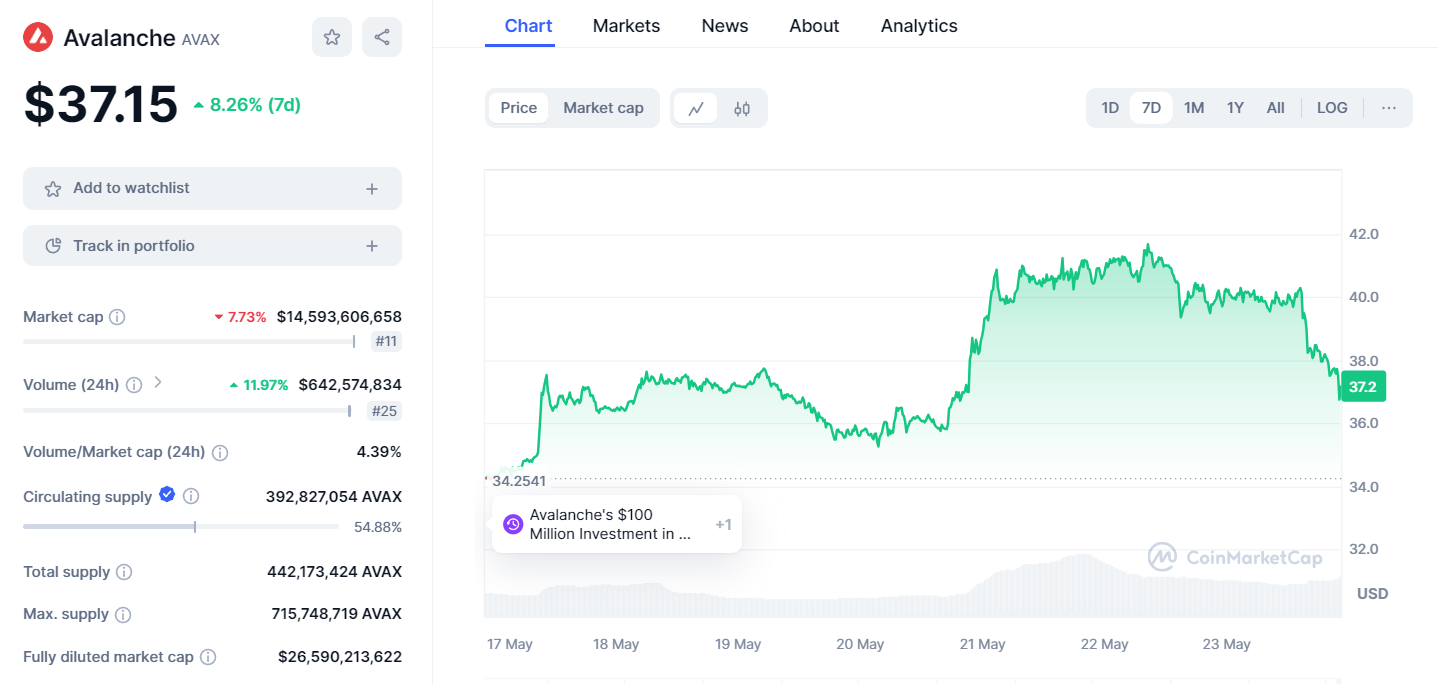1438x684 pixels.
Task: Click the 8.26% (7d) change indicator
Action: pyautogui.click(x=247, y=104)
